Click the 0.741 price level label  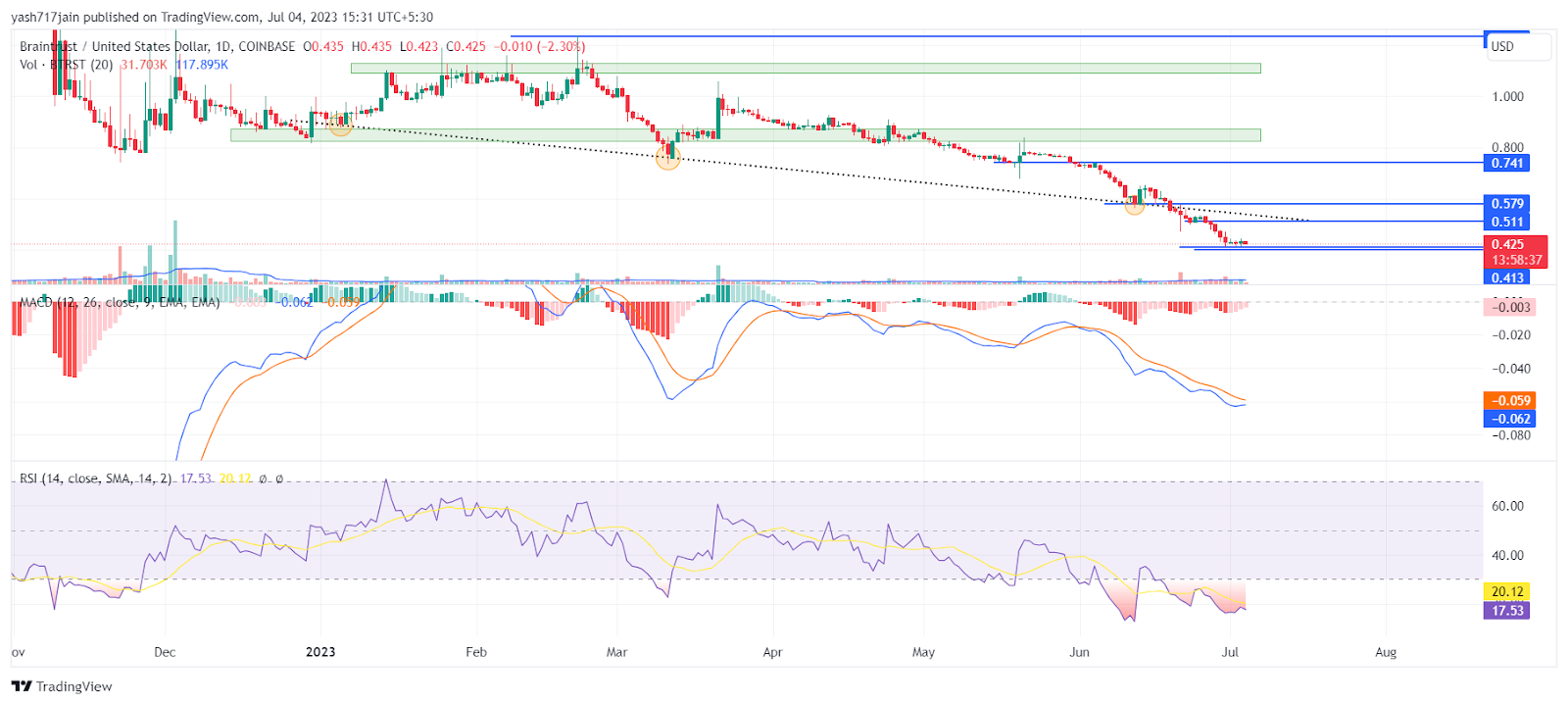(1506, 163)
